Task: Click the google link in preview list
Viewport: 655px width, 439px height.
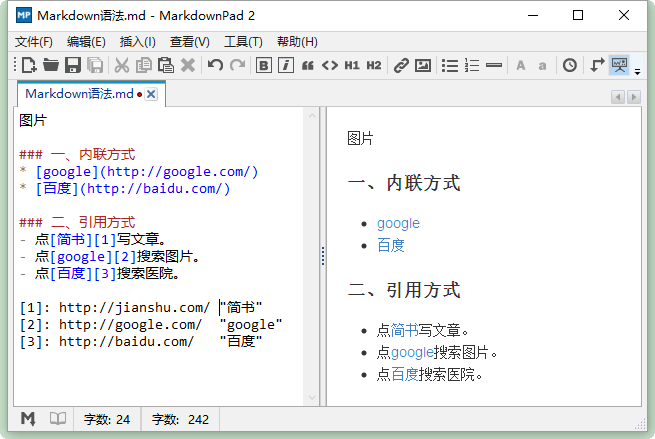Action: point(398,223)
